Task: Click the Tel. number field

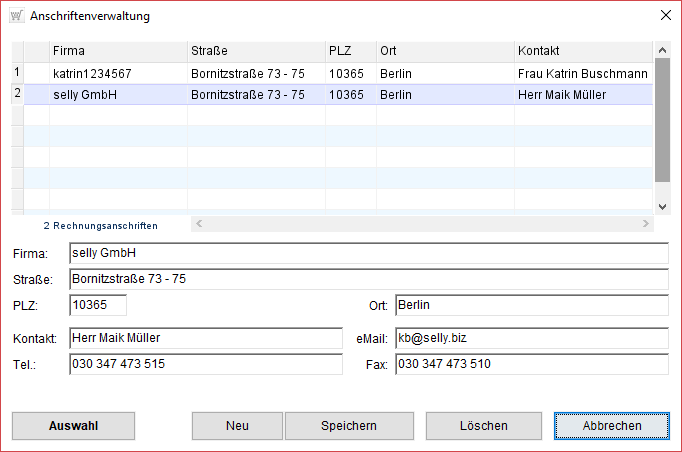Action: point(205,364)
